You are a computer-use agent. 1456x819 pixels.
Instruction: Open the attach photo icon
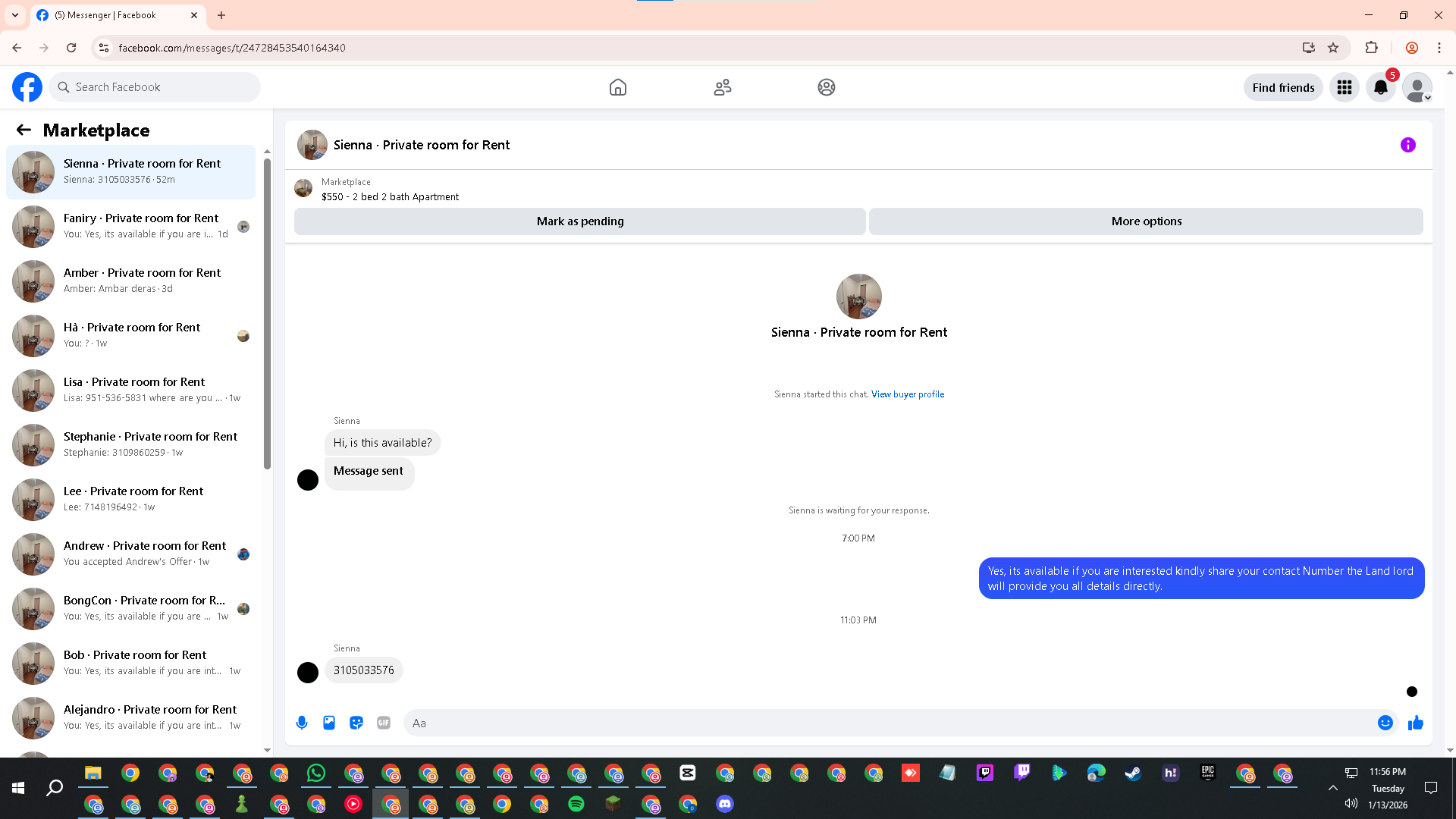click(329, 723)
